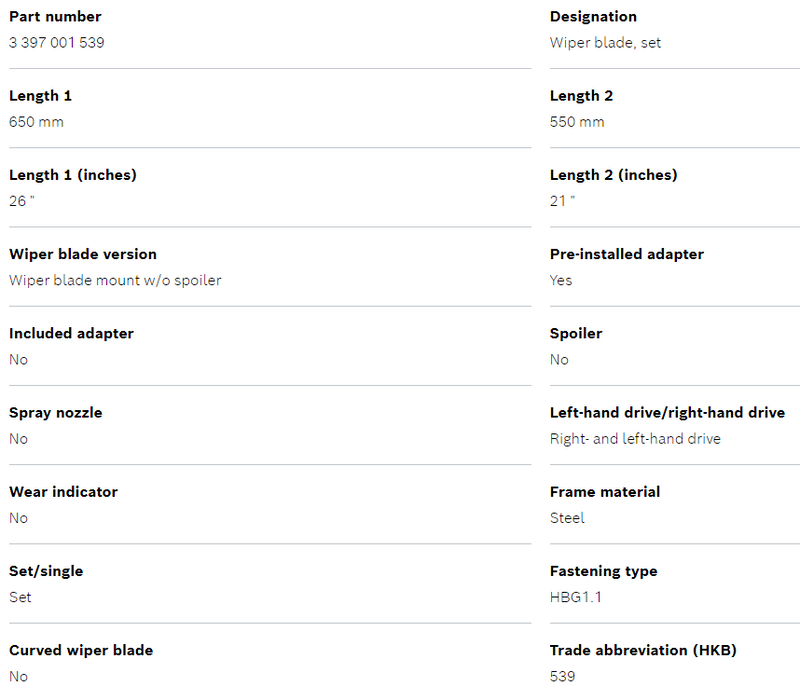
Task: Click the part number 3 397 001 539
Action: [57, 43]
